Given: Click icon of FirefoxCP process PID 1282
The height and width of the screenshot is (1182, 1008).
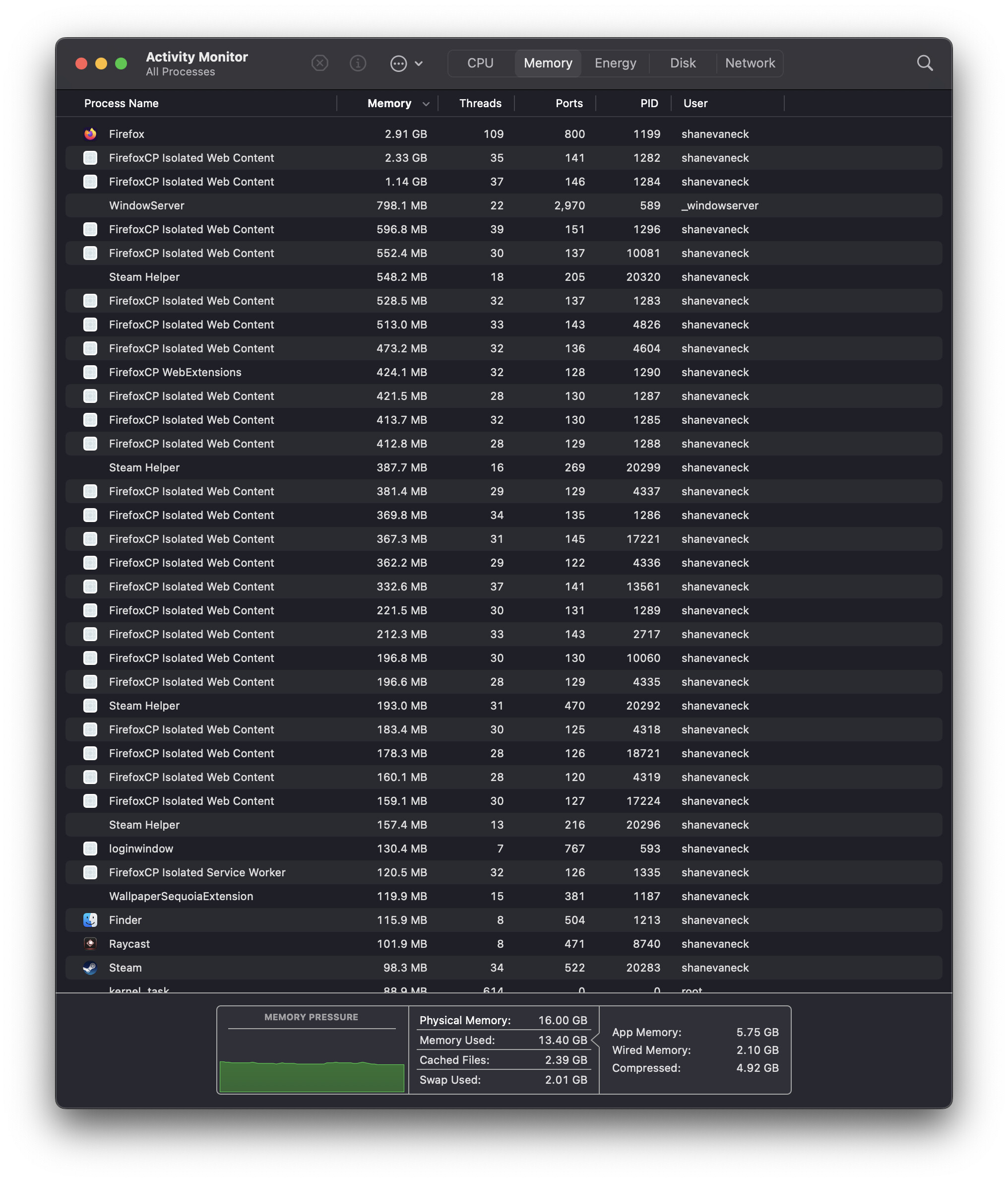Looking at the screenshot, I should (x=90, y=158).
